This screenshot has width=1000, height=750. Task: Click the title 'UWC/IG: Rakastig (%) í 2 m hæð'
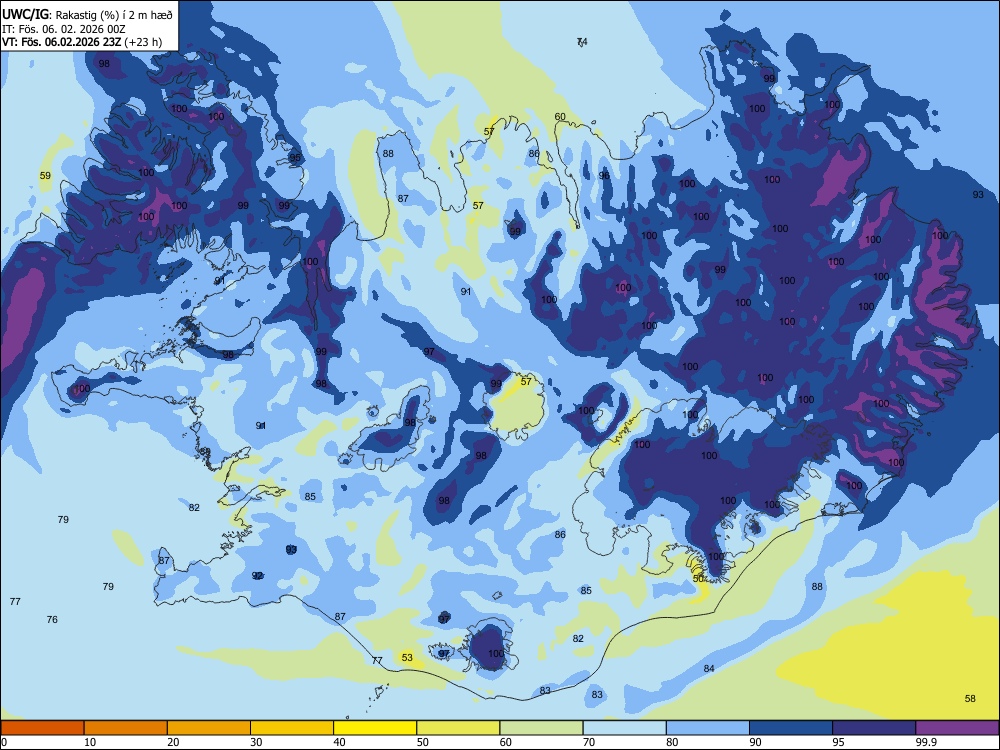(87, 15)
